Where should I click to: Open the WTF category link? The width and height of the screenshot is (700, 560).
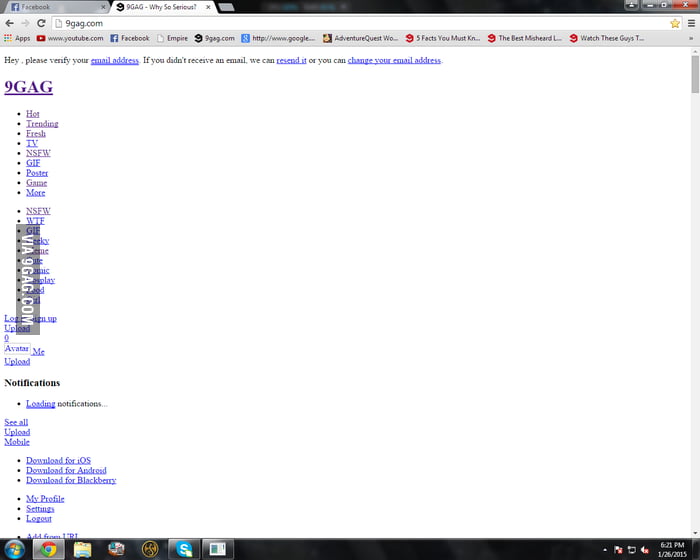(x=35, y=221)
